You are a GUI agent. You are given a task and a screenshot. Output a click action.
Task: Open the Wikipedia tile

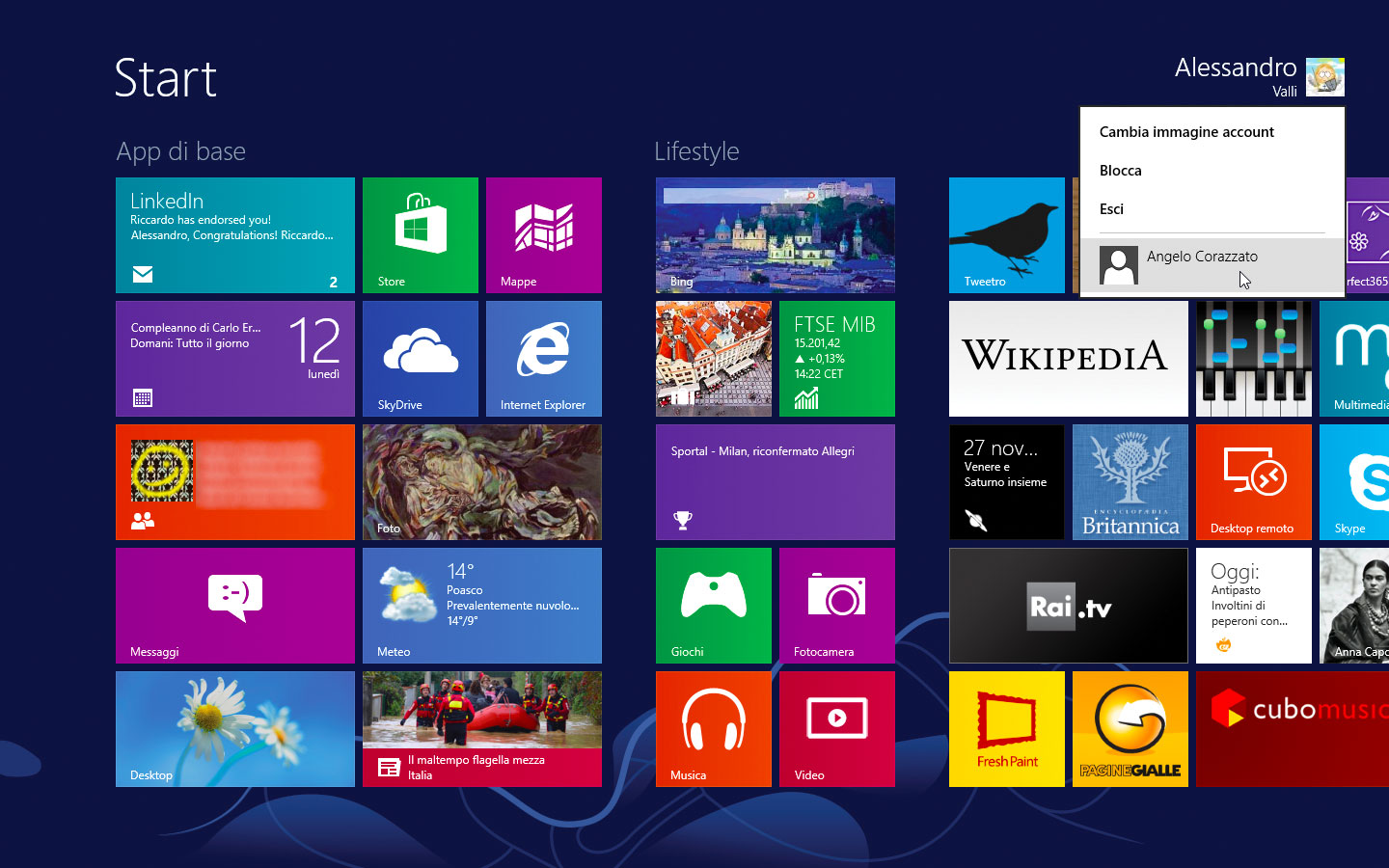pos(1069,359)
